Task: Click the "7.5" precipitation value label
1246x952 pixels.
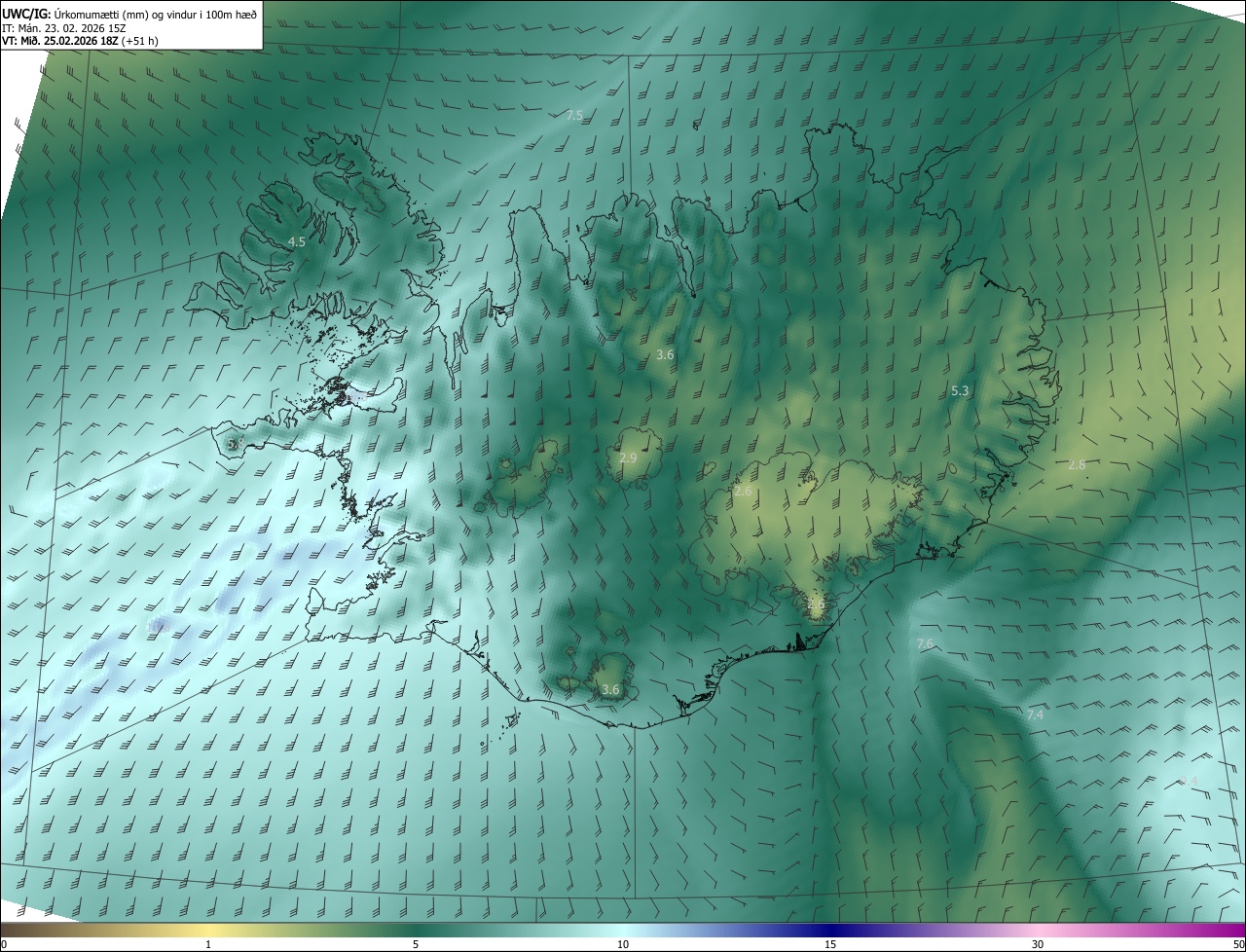Action: [574, 115]
